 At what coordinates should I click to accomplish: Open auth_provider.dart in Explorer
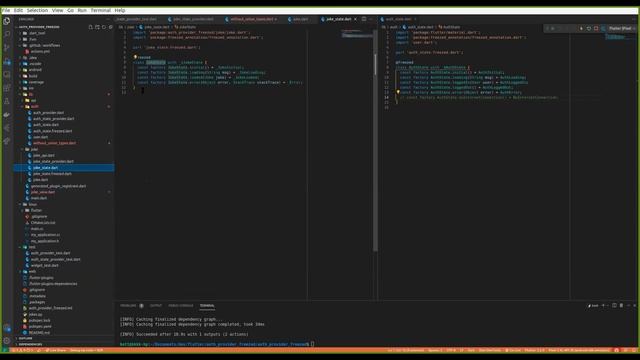pos(48,113)
